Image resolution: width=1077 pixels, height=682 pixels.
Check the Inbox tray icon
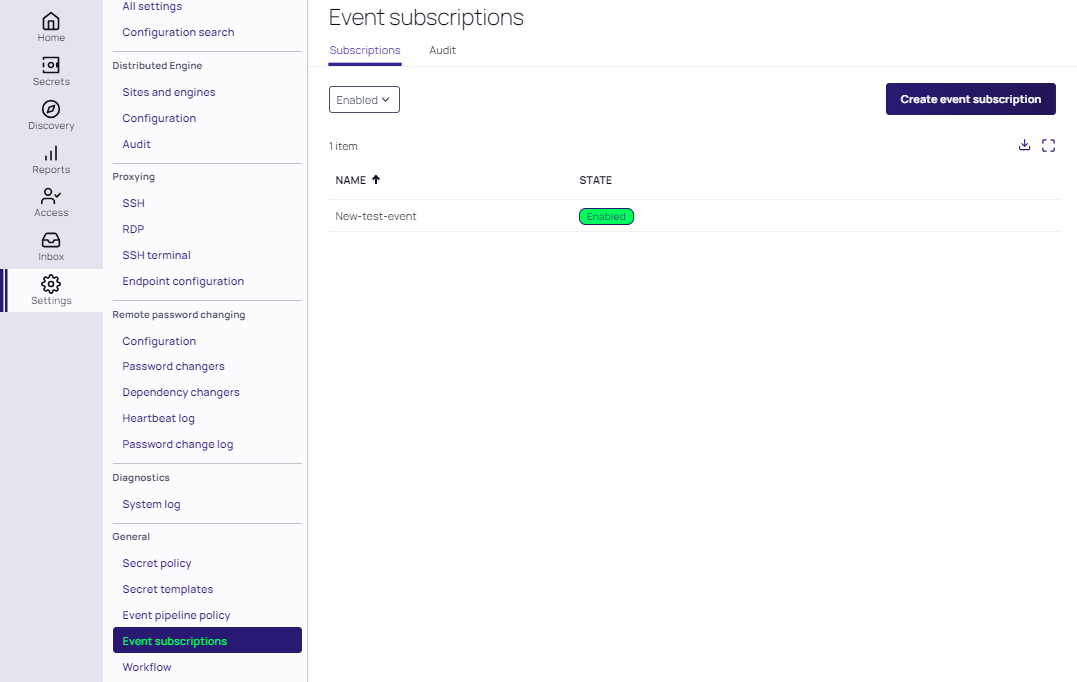51,242
